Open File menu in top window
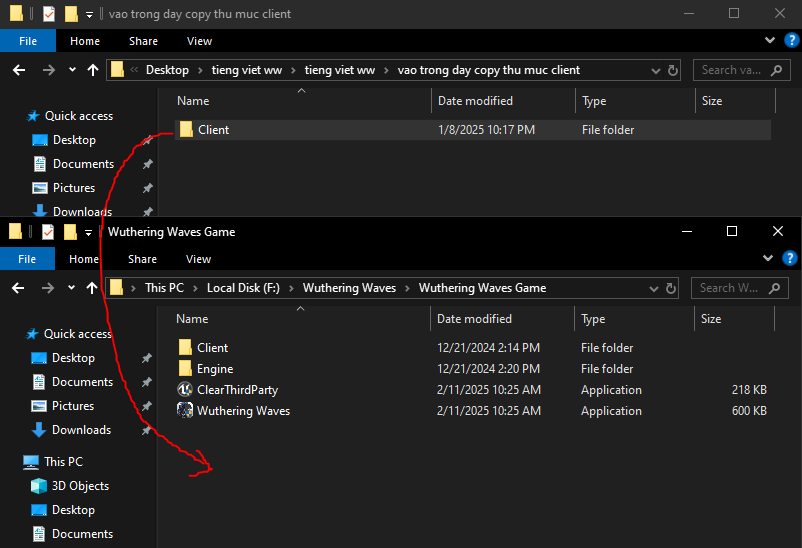 point(28,41)
